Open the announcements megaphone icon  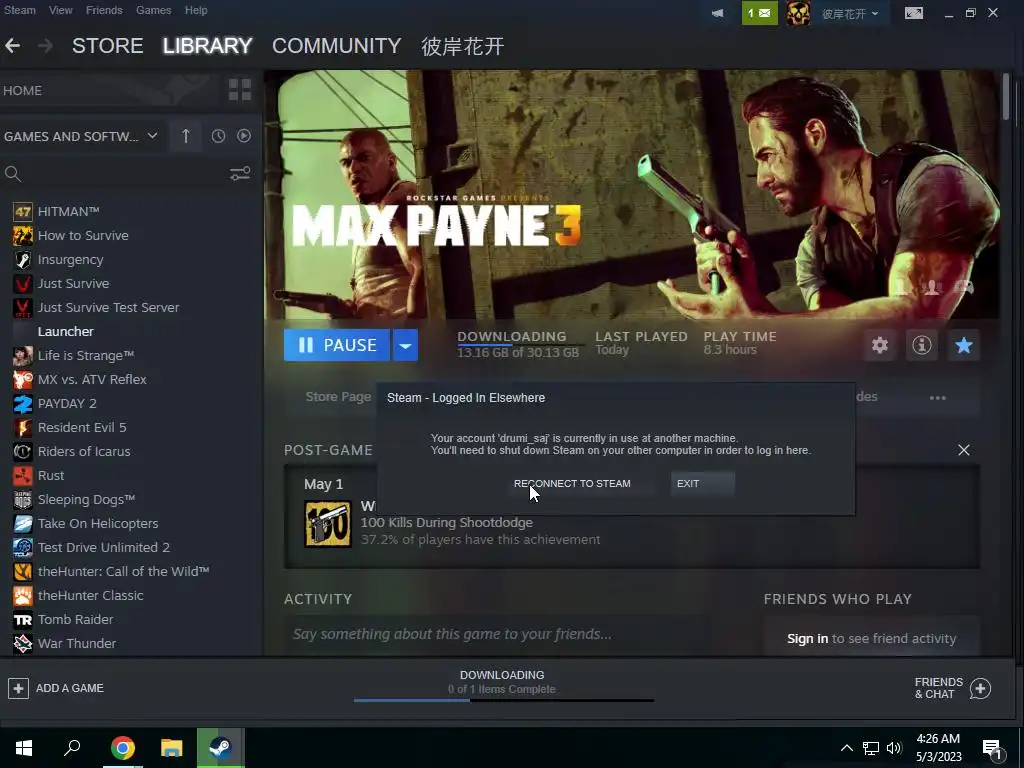click(x=717, y=13)
